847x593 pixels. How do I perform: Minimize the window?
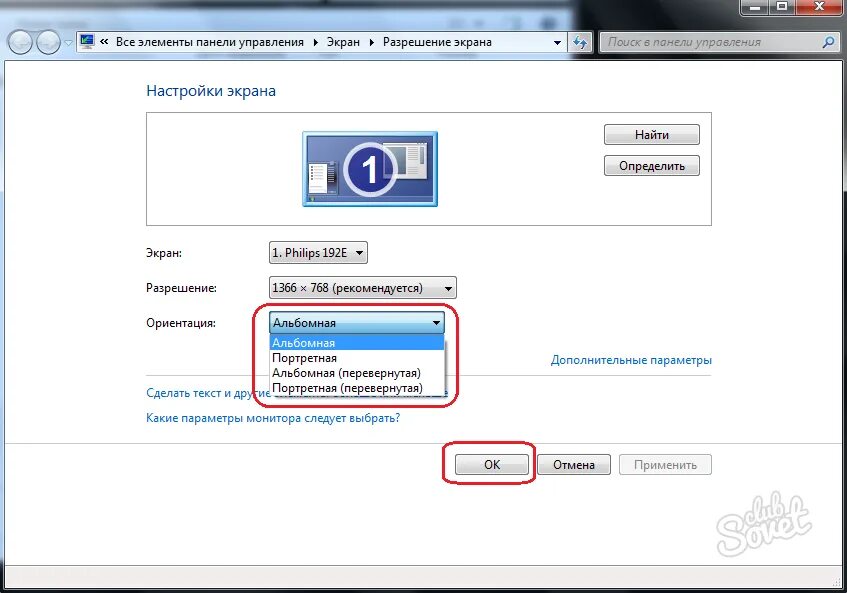756,8
